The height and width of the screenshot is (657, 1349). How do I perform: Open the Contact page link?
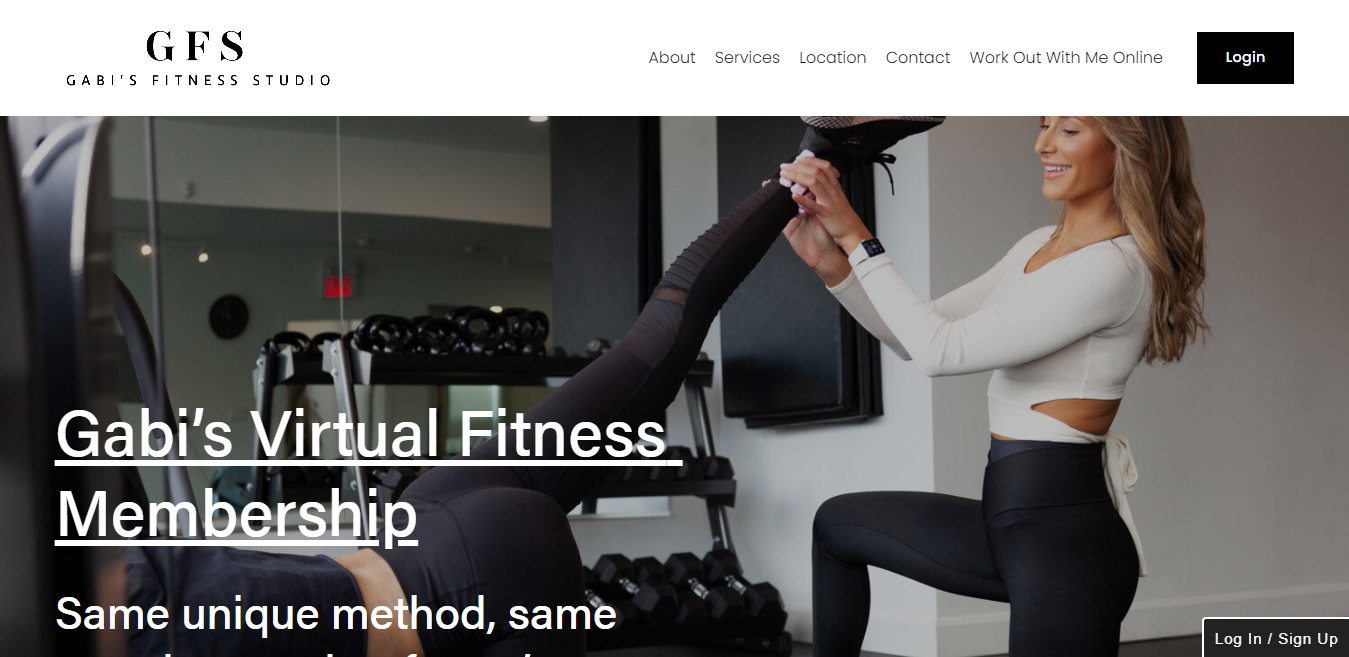coord(918,58)
